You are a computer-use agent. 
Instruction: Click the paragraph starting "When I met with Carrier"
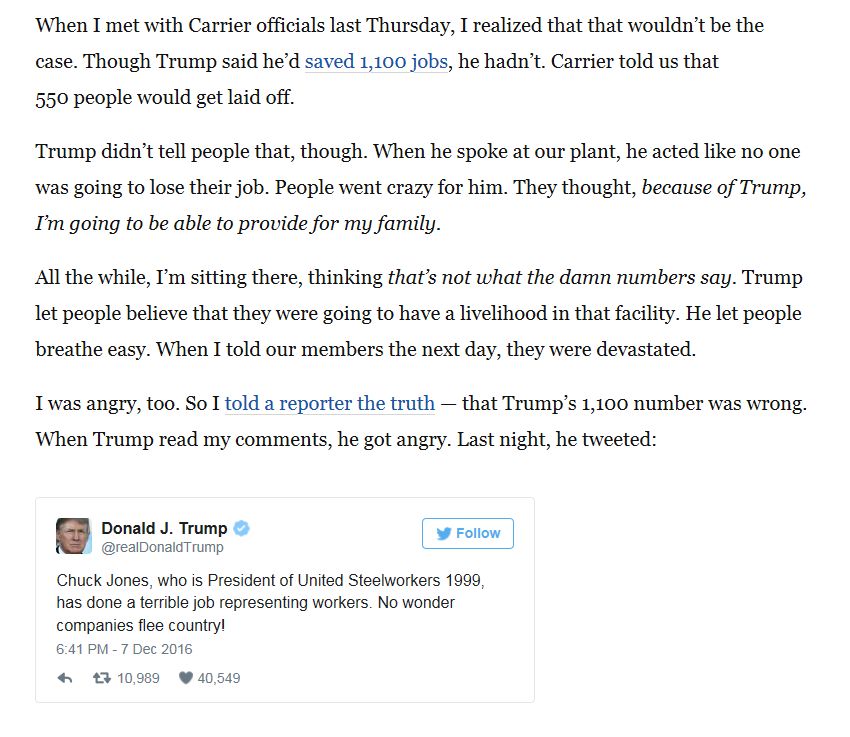coord(400,61)
